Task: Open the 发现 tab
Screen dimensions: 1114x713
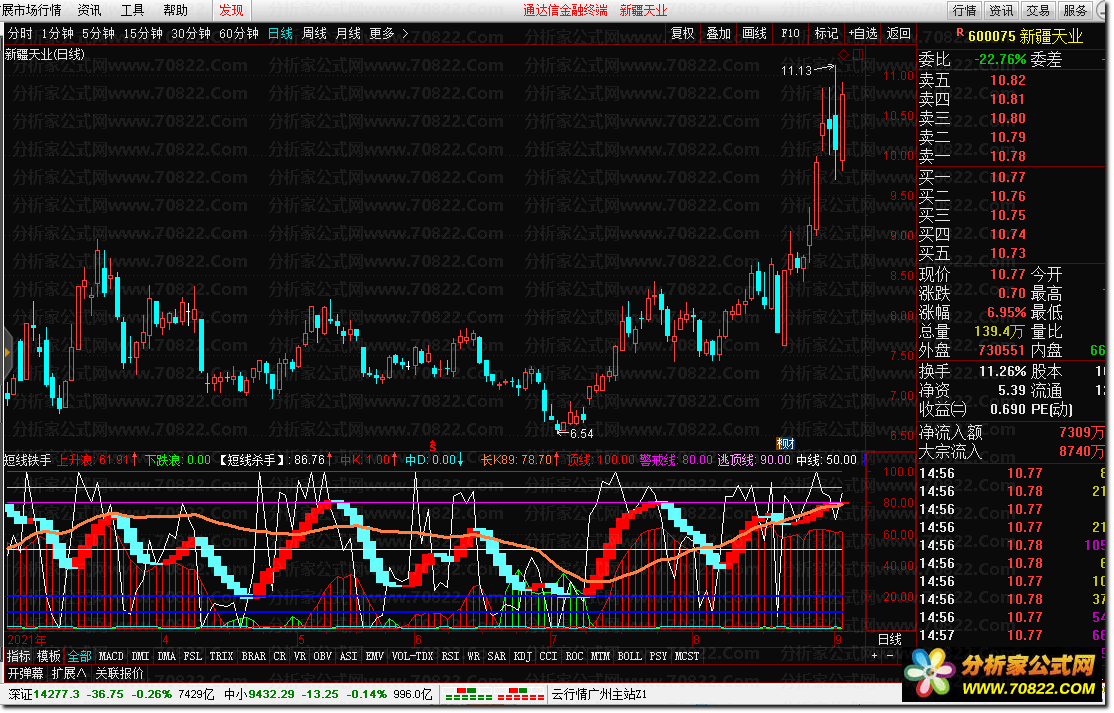Action: [231, 10]
